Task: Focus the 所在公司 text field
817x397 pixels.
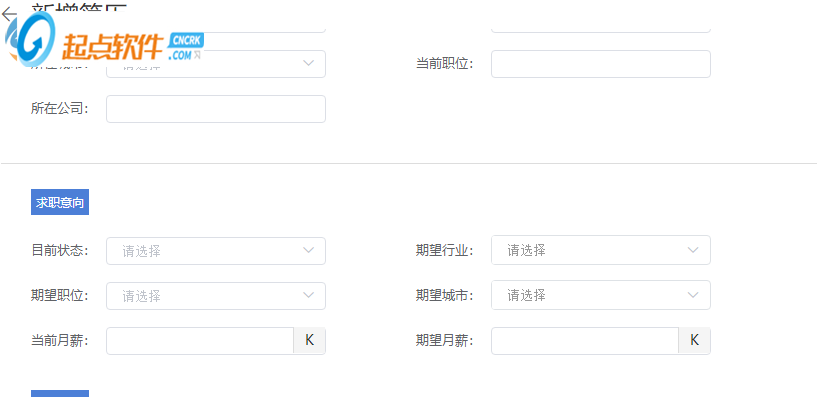Action: [216, 109]
